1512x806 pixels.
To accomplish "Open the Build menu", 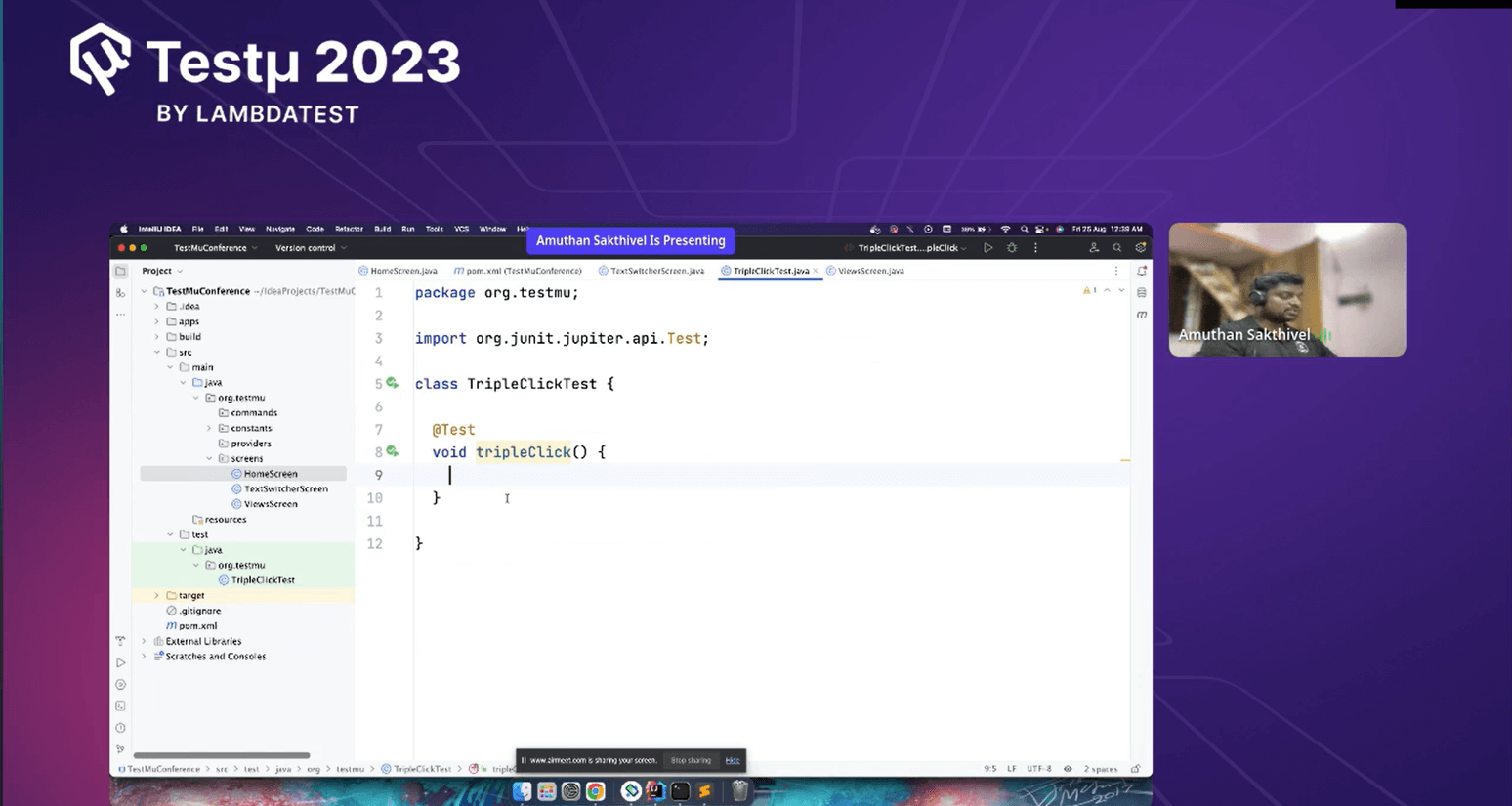I will [382, 229].
